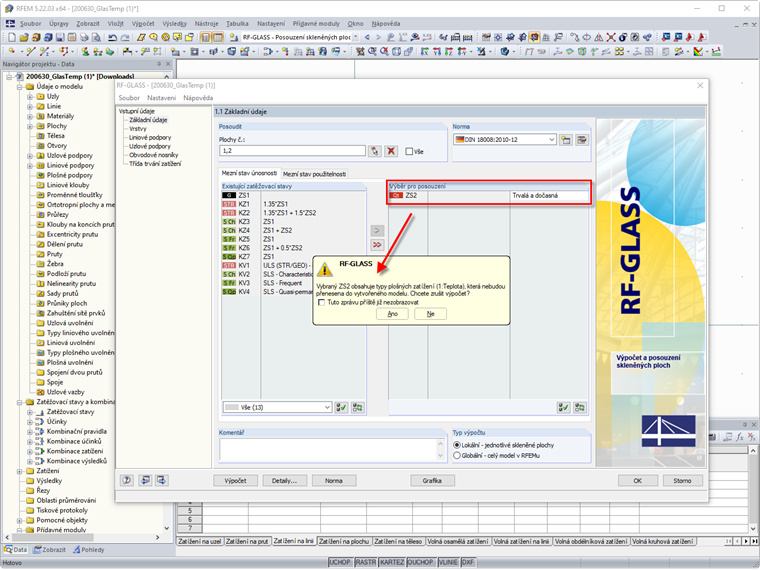This screenshot has height=570, width=760.
Task: Open the Výpočet menu in the main menu bar
Action: click(x=143, y=23)
